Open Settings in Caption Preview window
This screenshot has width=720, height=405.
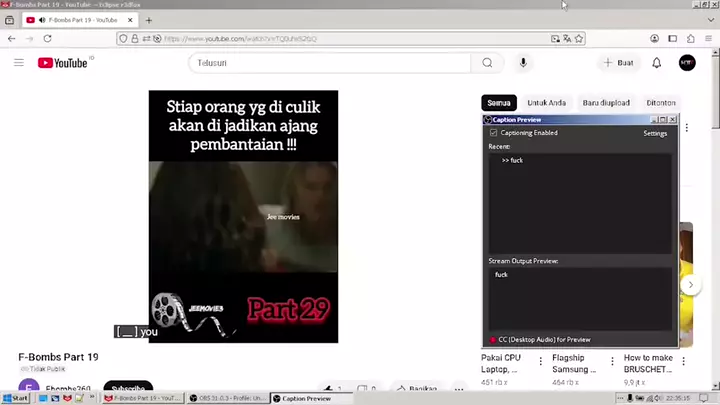pyautogui.click(x=655, y=133)
